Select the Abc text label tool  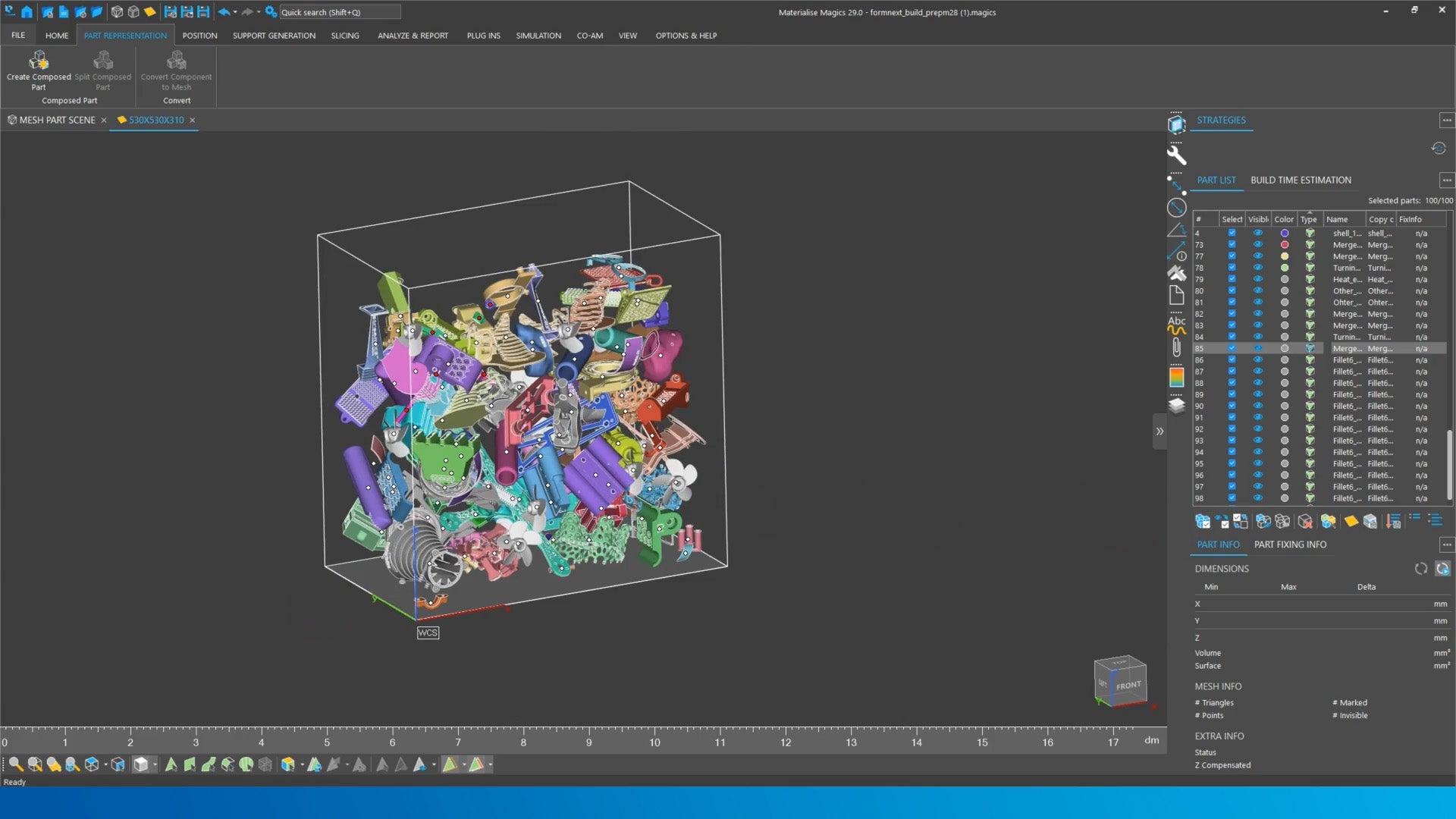tap(1176, 324)
